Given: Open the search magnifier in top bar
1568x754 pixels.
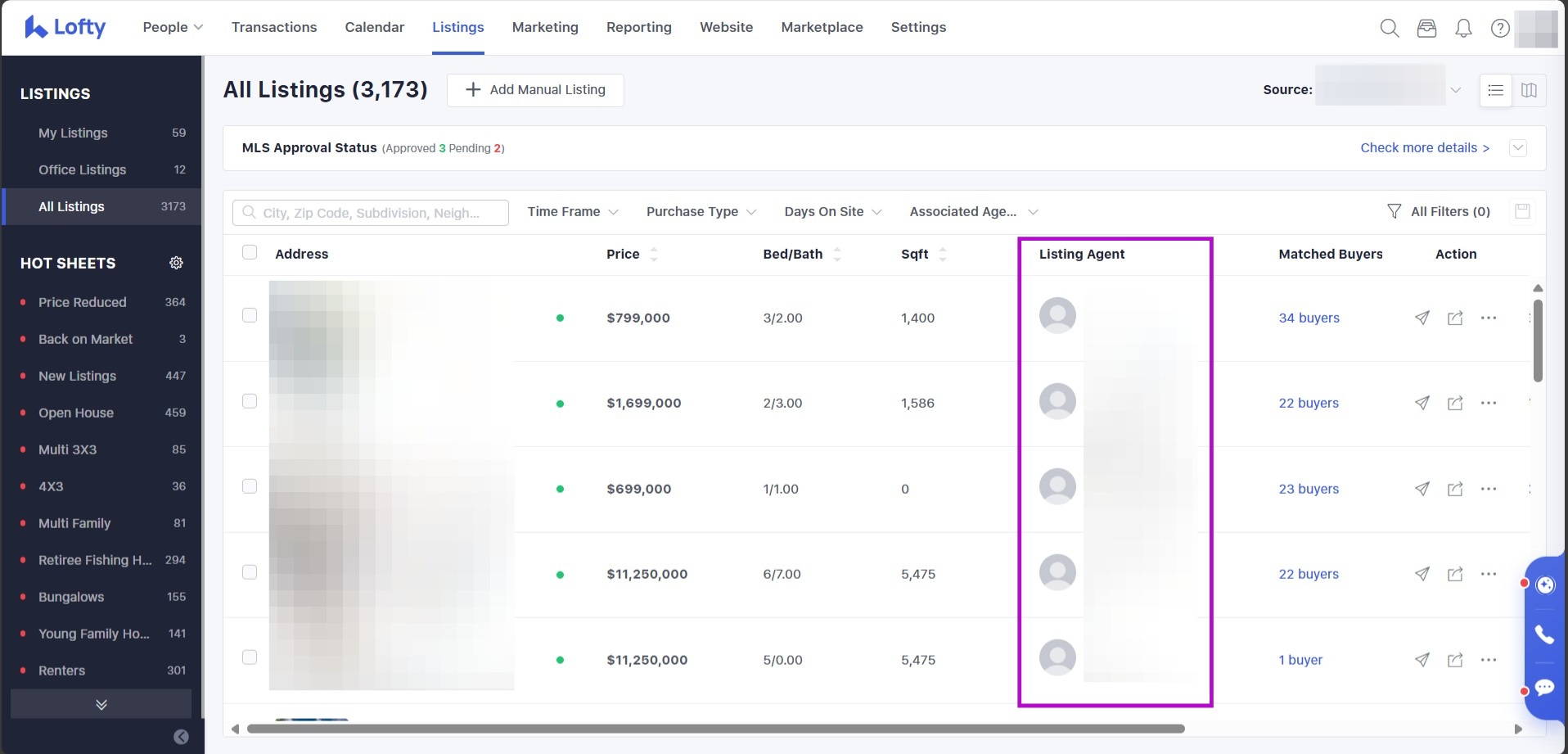Looking at the screenshot, I should click(x=1389, y=28).
